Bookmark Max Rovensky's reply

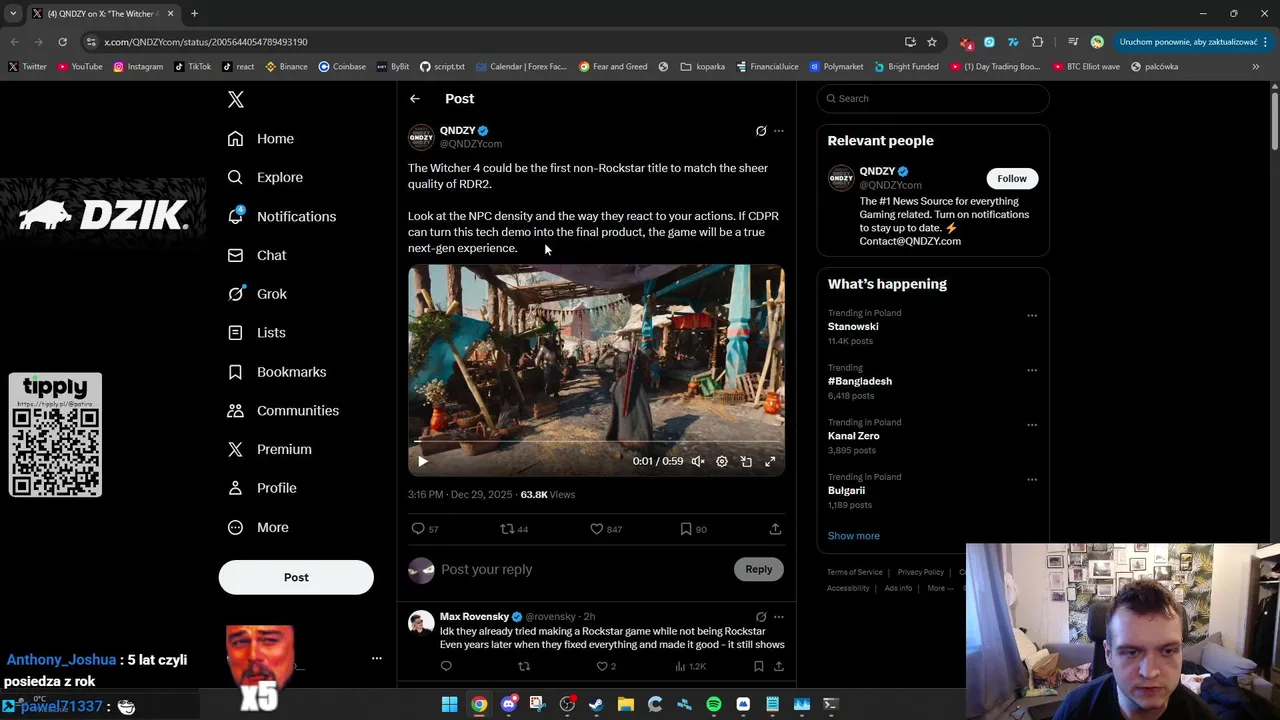[759, 666]
